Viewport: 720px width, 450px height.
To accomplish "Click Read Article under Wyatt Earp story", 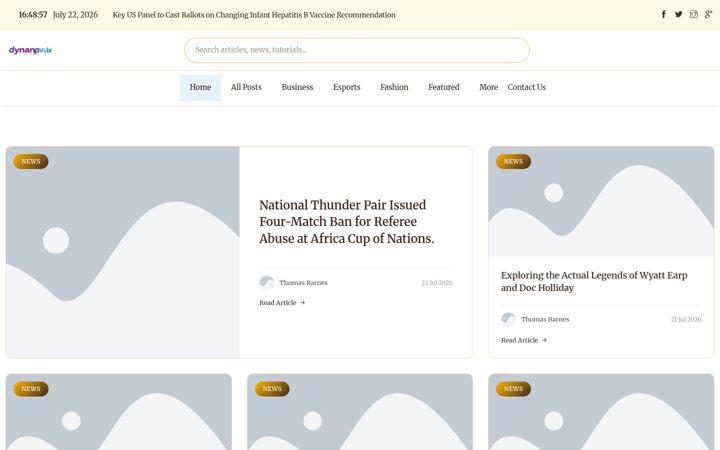I will click(x=519, y=340).
